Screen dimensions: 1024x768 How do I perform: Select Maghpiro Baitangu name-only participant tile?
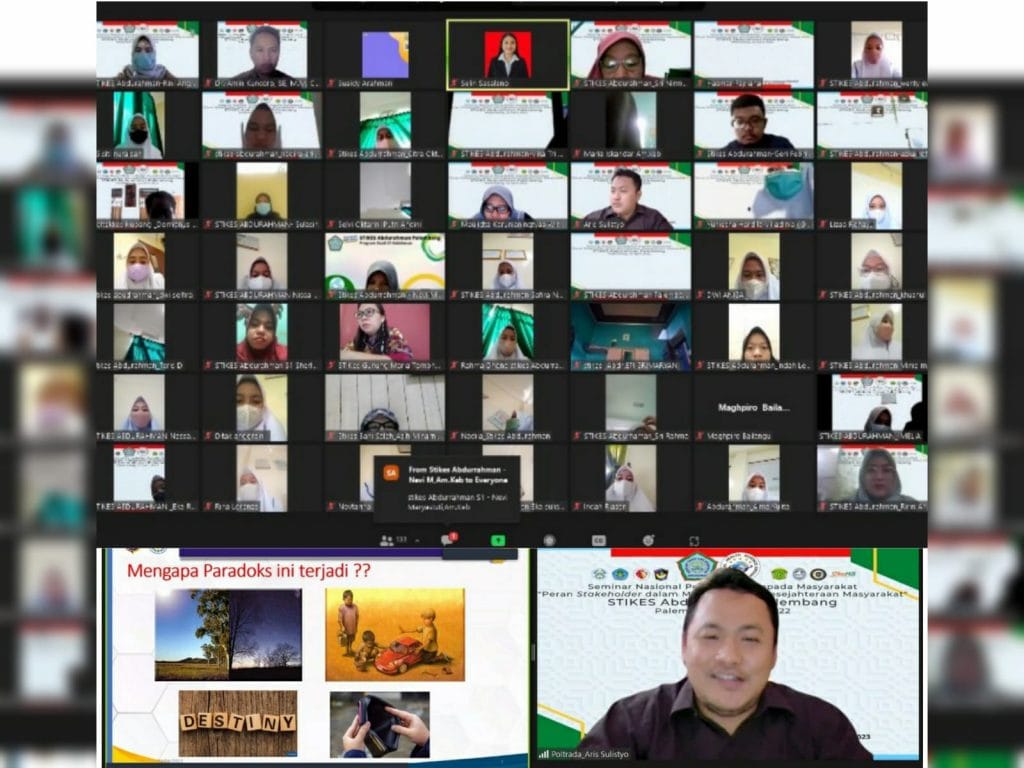point(754,408)
